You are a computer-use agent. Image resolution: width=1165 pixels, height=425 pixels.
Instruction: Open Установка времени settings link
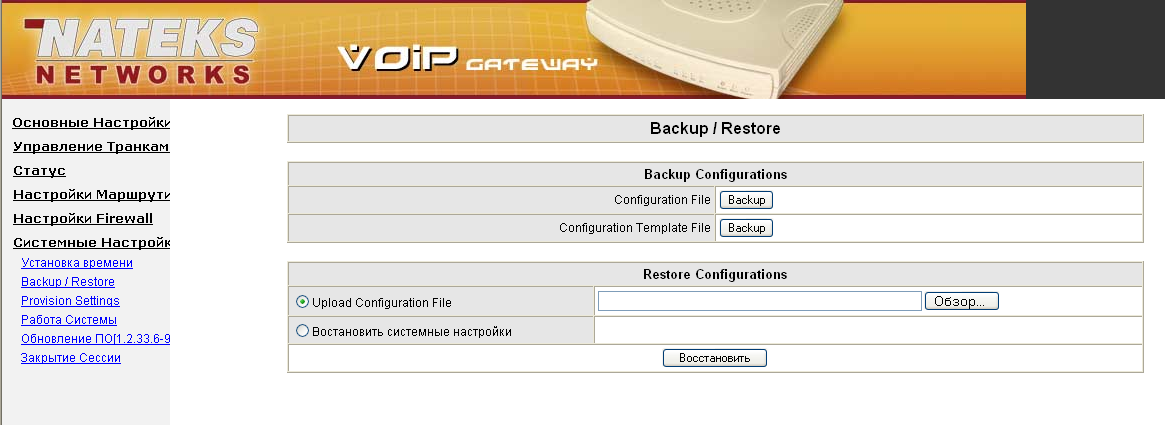click(77, 263)
